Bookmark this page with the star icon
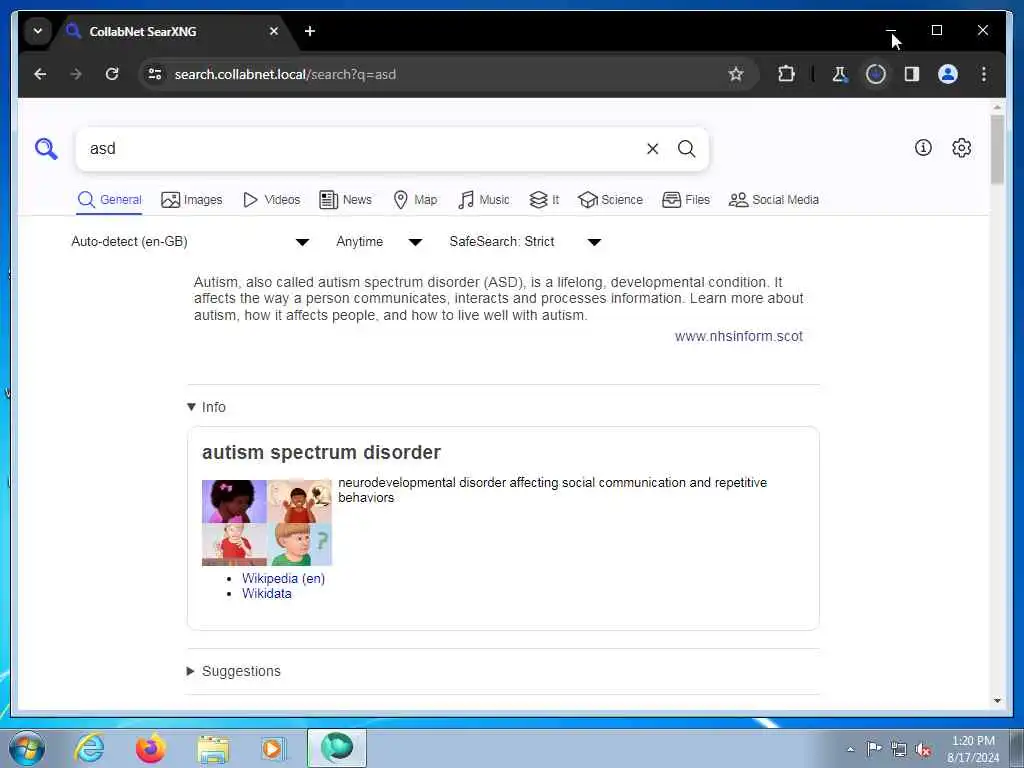This screenshot has width=1024, height=768. 735,74
